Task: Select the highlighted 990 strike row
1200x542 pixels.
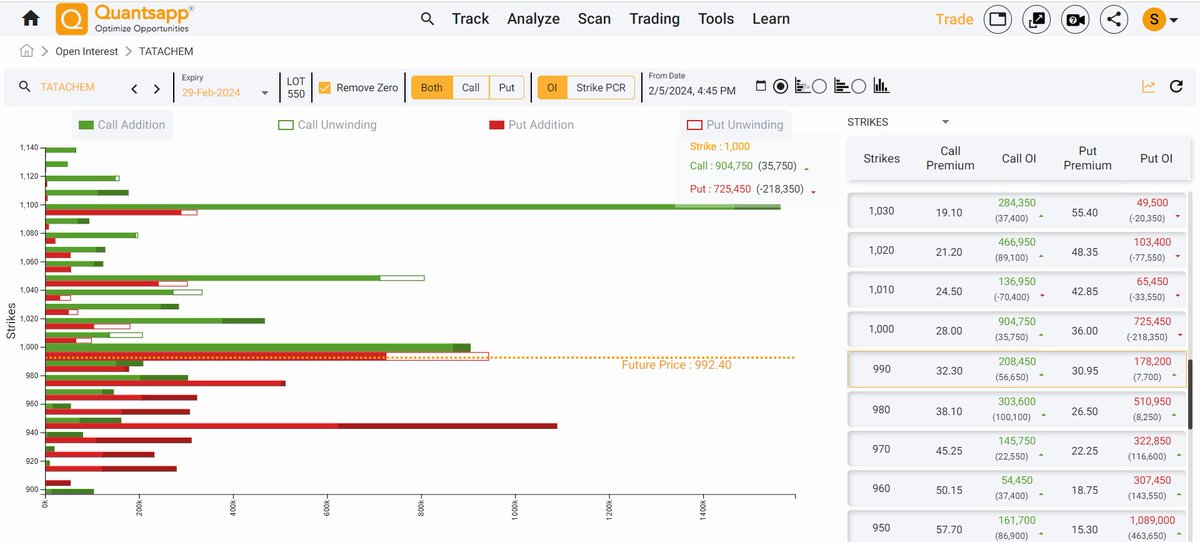Action: click(1017, 369)
